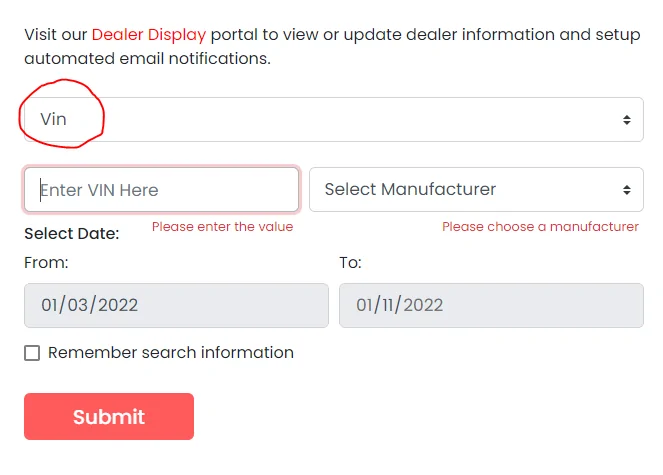Click the "Please enter the value" error
Viewport: 663px width, 475px height.
click(222, 227)
